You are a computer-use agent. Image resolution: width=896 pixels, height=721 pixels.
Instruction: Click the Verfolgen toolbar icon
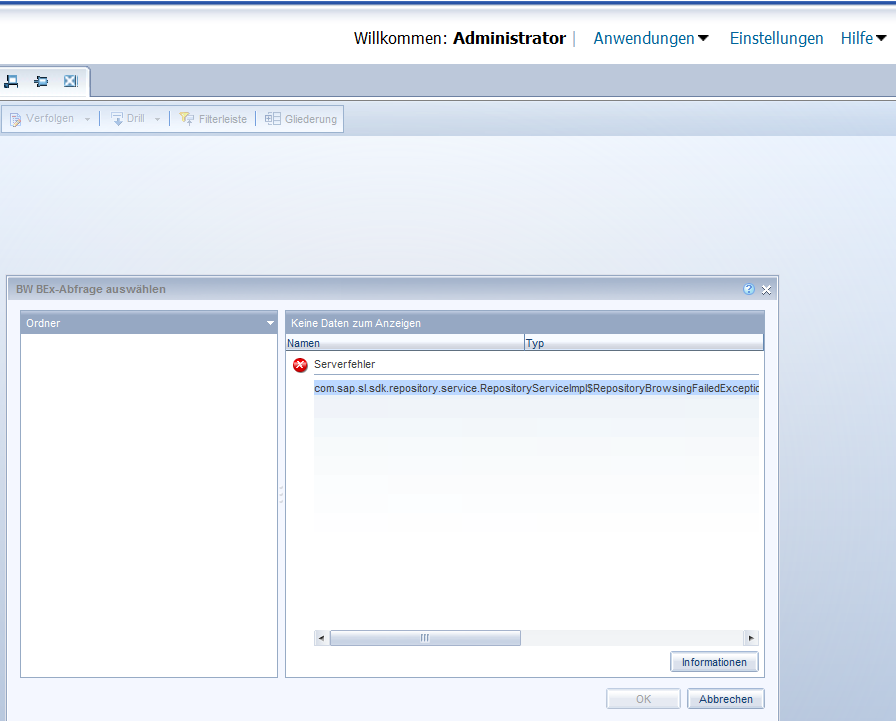[15, 119]
